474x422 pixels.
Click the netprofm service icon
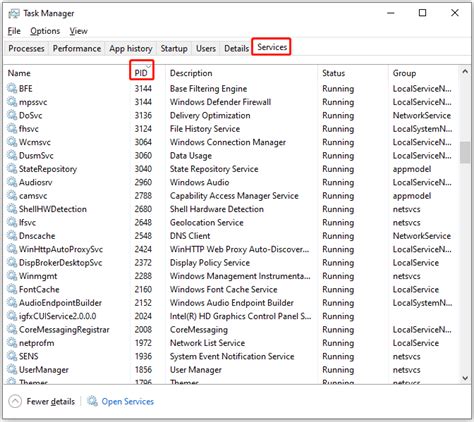click(12, 343)
